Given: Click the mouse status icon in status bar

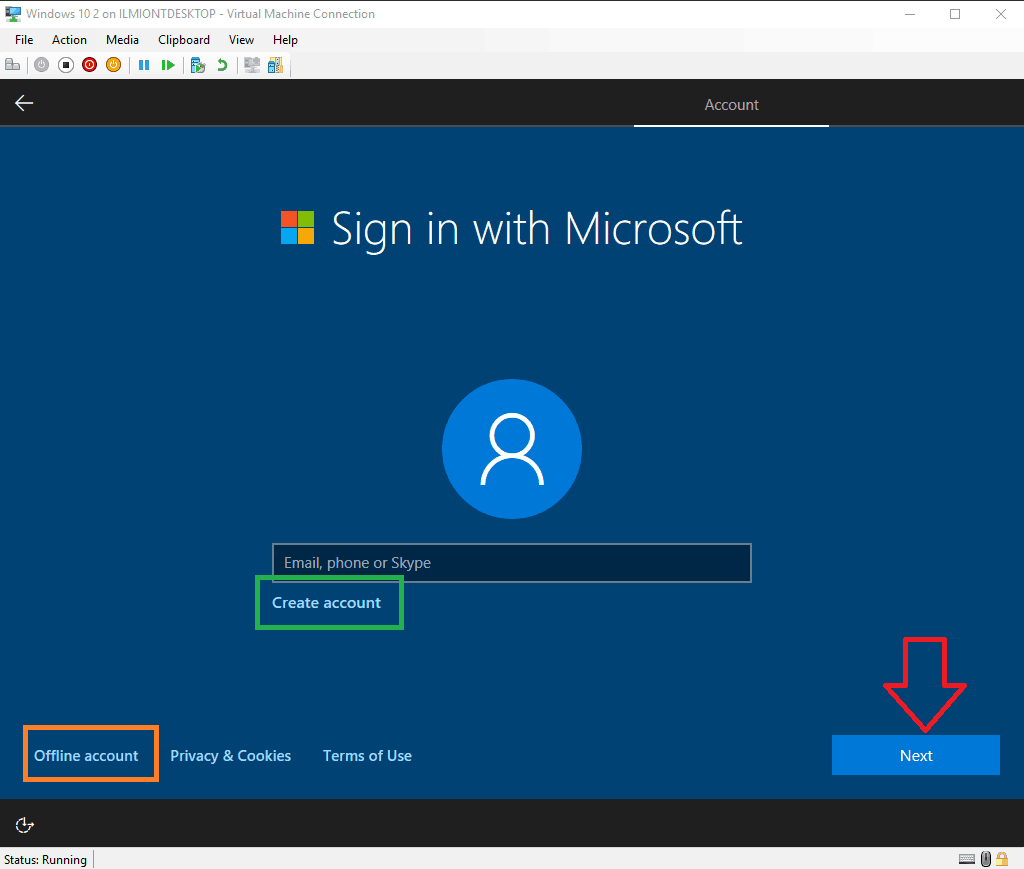Looking at the screenshot, I should click(x=986, y=859).
